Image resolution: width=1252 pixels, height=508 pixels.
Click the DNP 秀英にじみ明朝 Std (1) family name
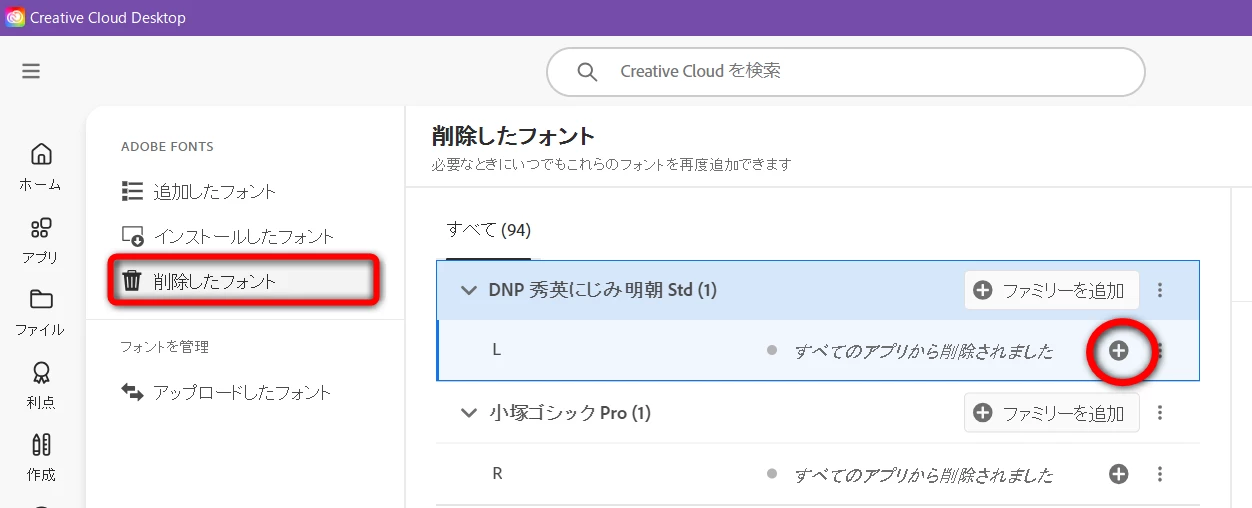602,291
